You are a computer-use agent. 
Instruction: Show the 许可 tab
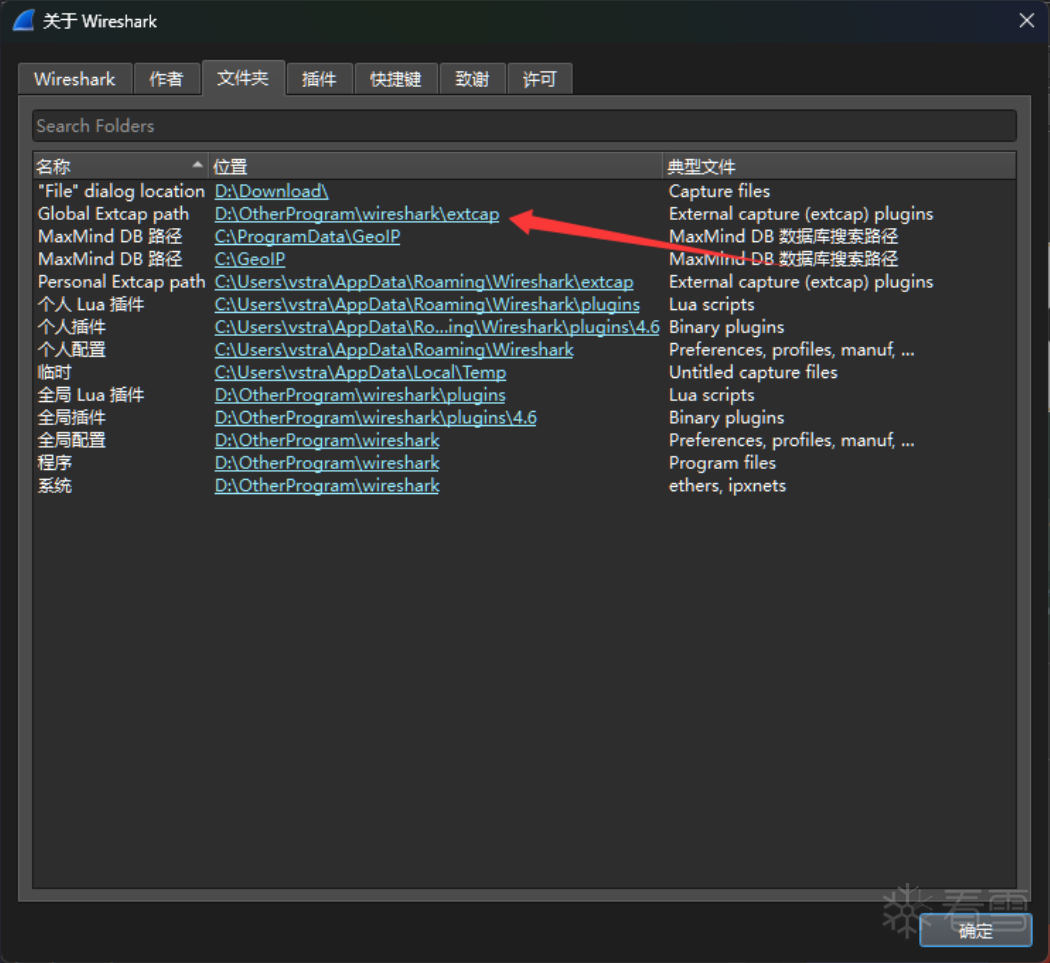[x=540, y=79]
